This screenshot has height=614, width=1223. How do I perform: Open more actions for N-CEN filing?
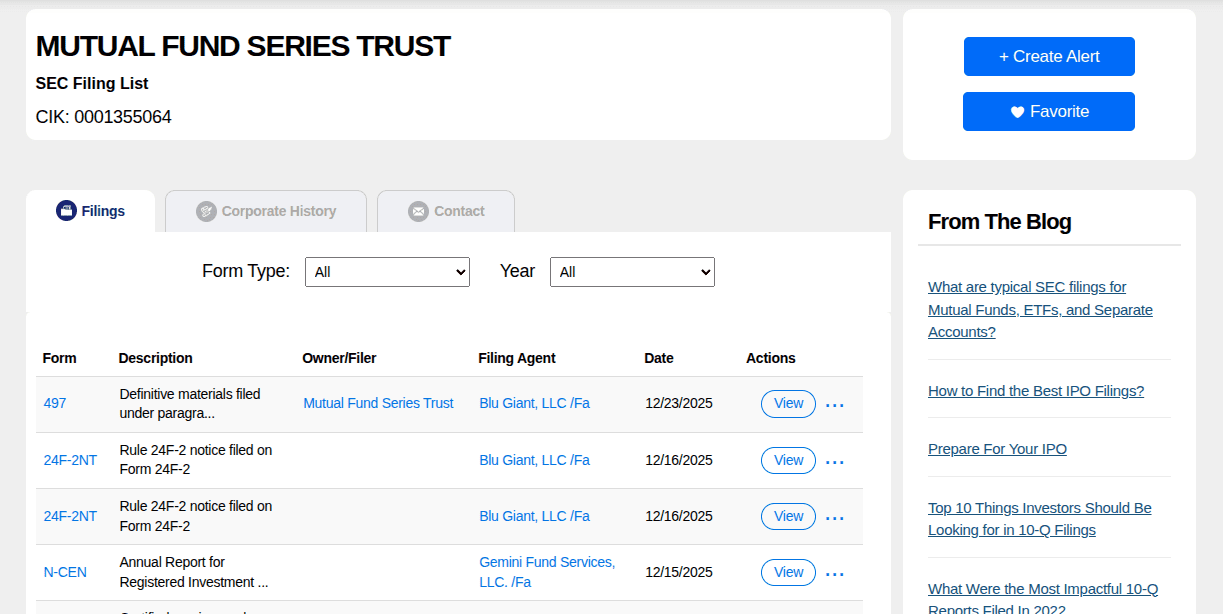[x=835, y=573]
